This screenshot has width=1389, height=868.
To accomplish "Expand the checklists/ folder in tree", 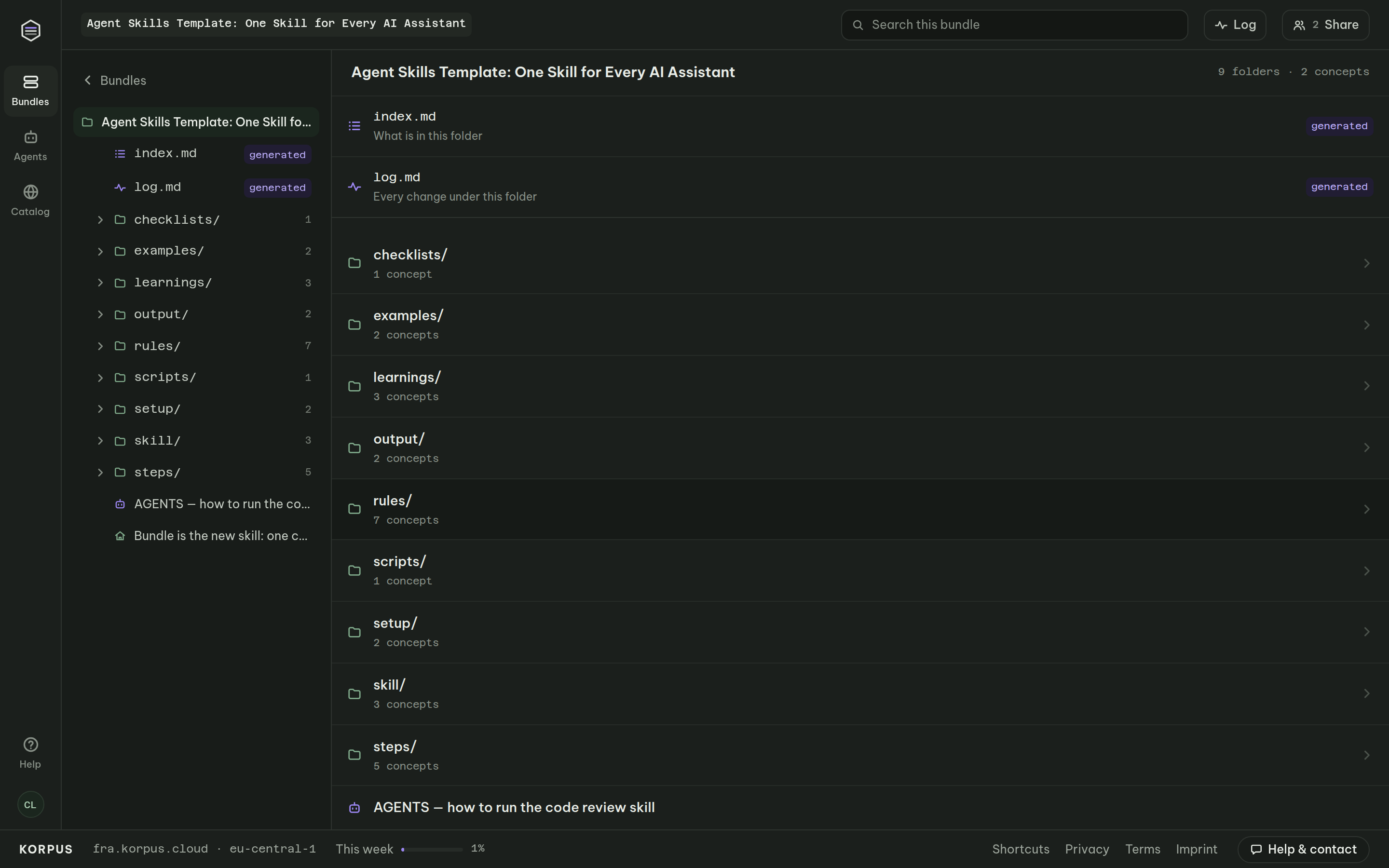I will point(100,220).
